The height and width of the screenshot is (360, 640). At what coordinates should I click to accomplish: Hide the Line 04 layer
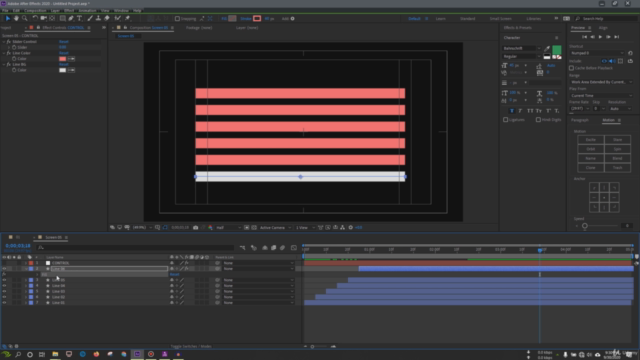click(x=4, y=286)
